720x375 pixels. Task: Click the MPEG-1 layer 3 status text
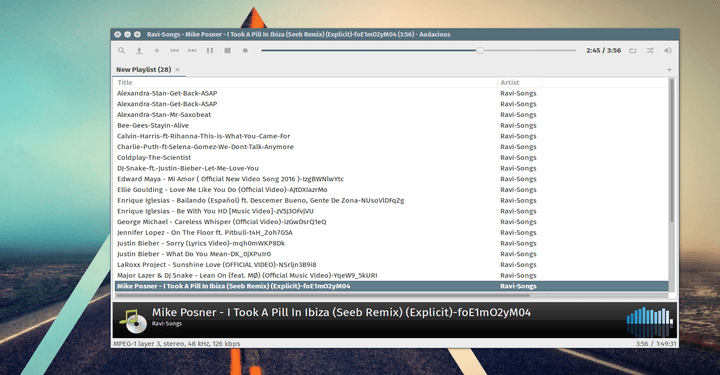point(177,343)
